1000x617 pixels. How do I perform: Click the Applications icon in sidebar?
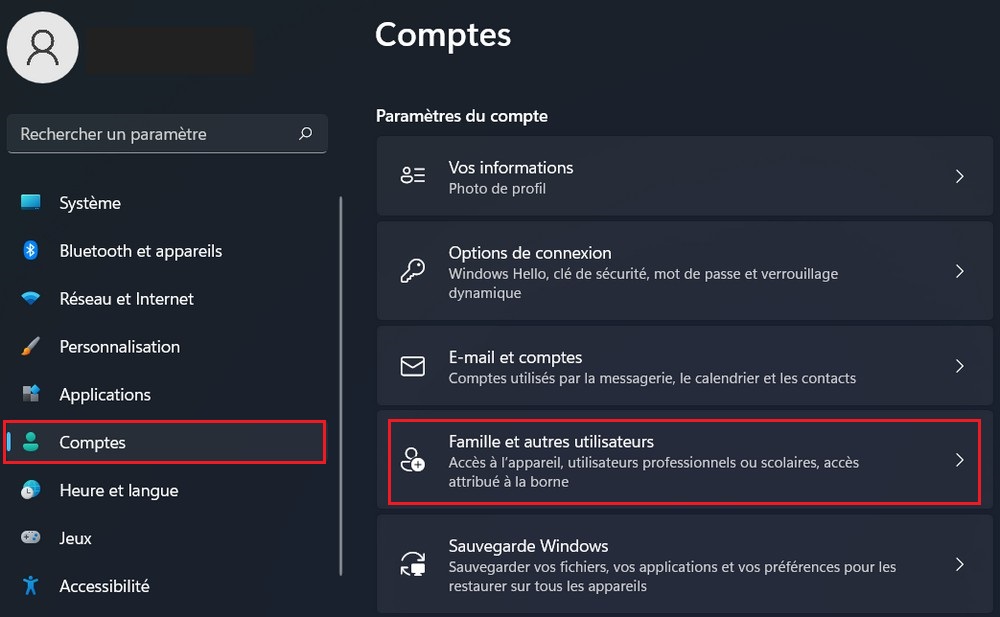(31, 394)
